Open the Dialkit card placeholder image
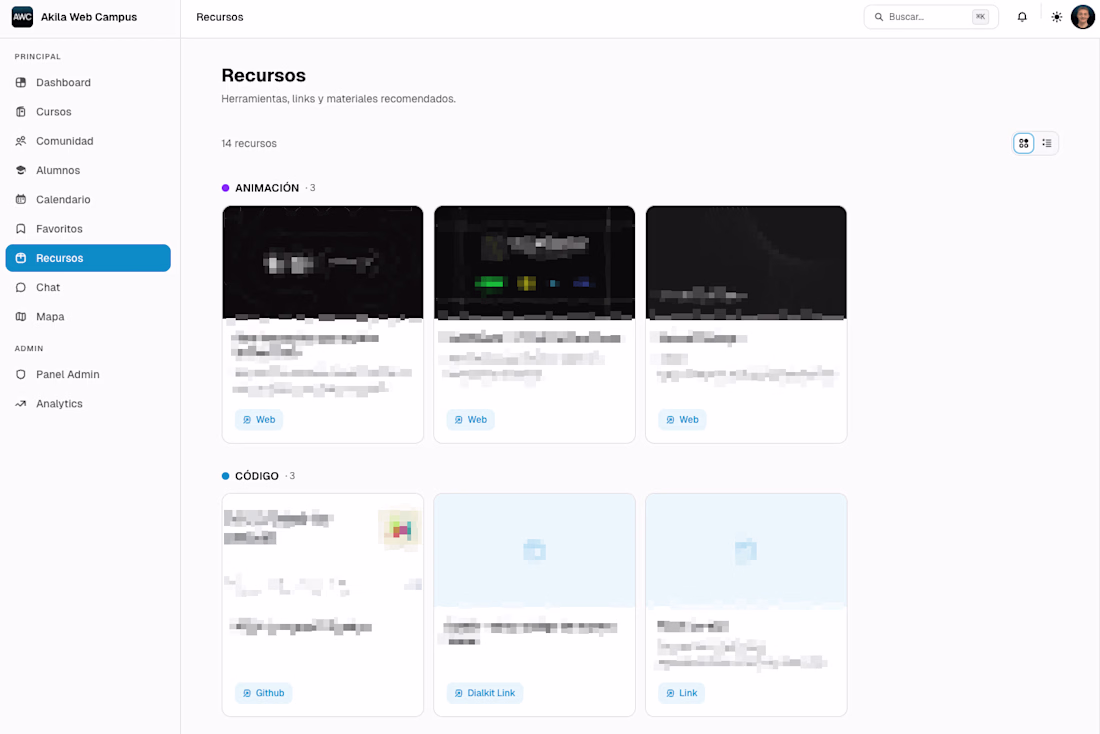Screen dimensions: 1100x734 tap(535, 551)
